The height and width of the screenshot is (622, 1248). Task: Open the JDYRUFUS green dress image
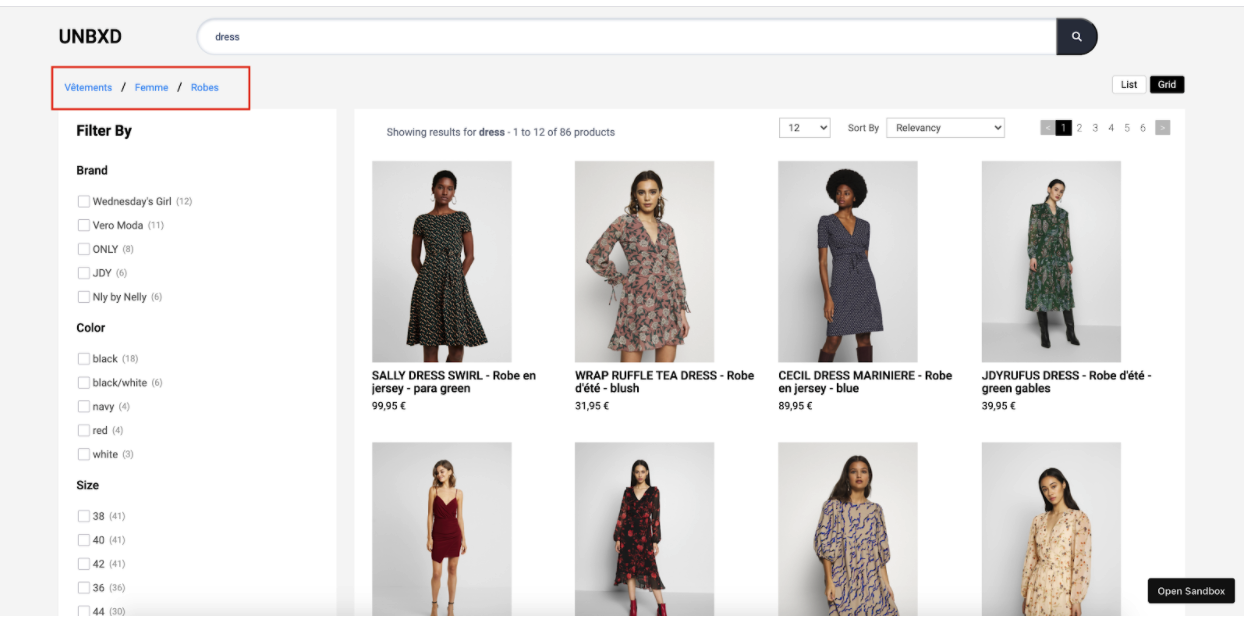(x=1051, y=262)
